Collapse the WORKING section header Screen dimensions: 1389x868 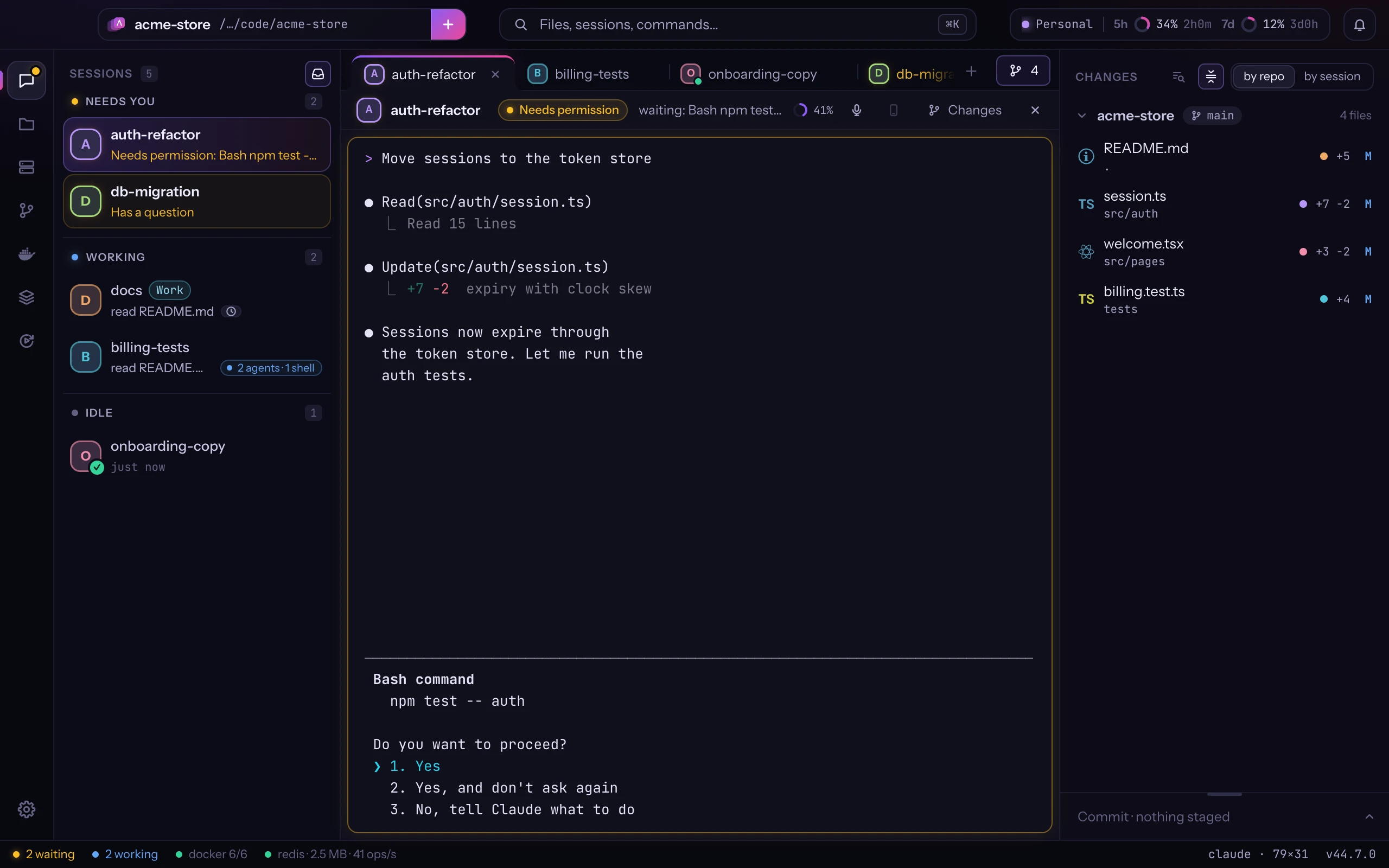coord(196,257)
